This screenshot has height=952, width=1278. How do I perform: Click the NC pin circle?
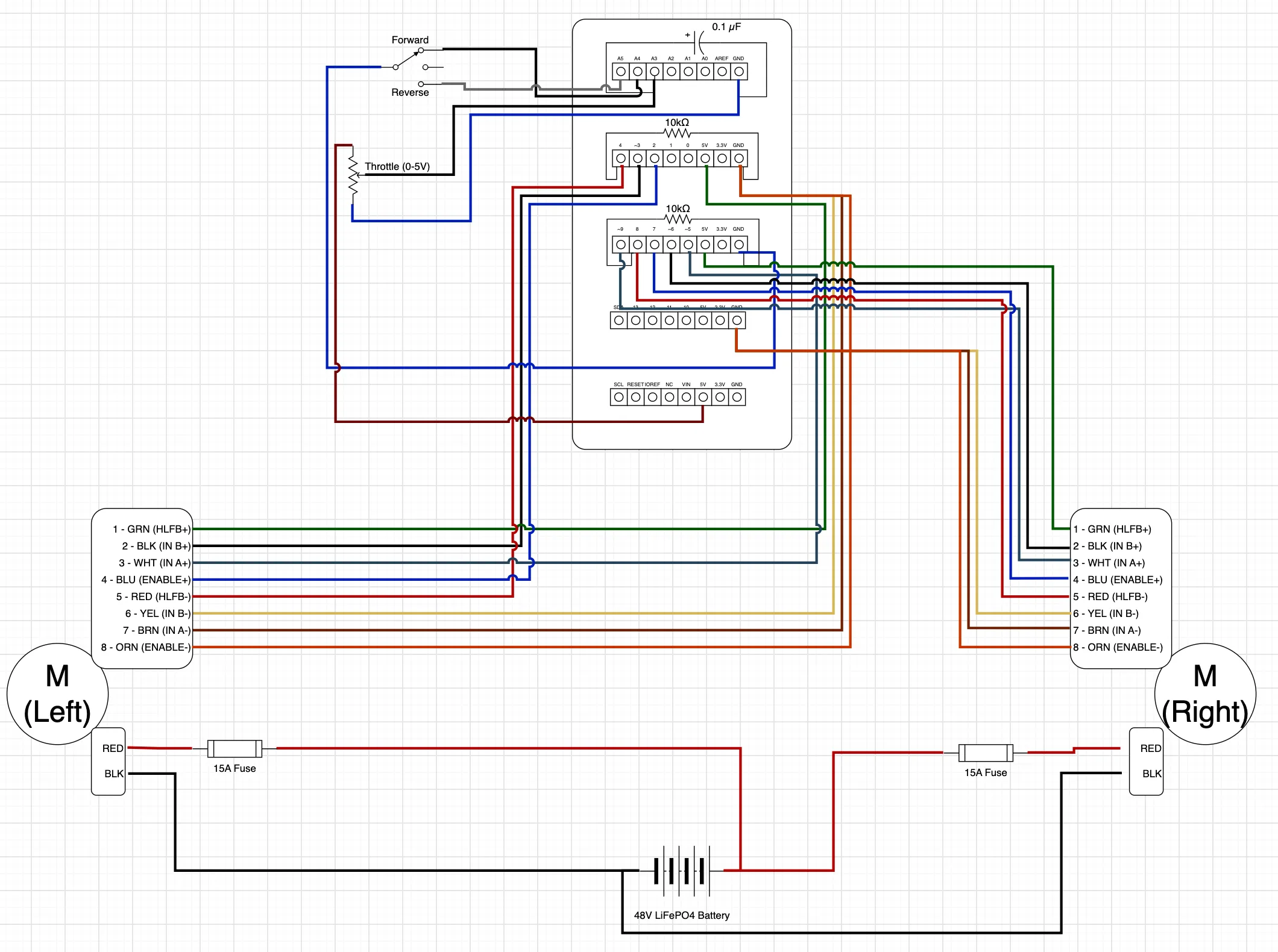point(669,397)
